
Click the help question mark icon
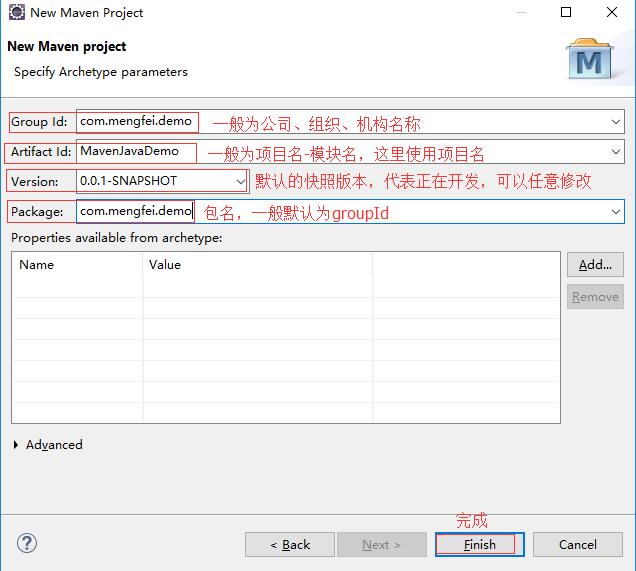(27, 543)
